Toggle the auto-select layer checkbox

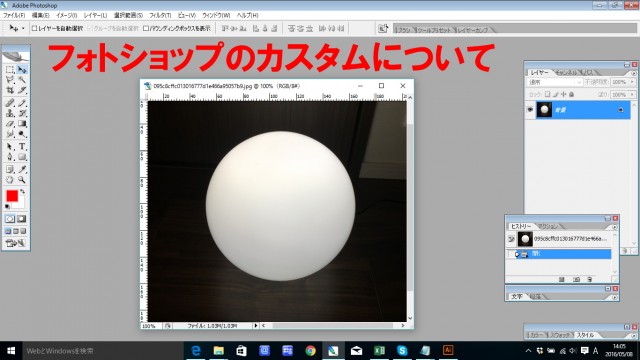[34, 28]
